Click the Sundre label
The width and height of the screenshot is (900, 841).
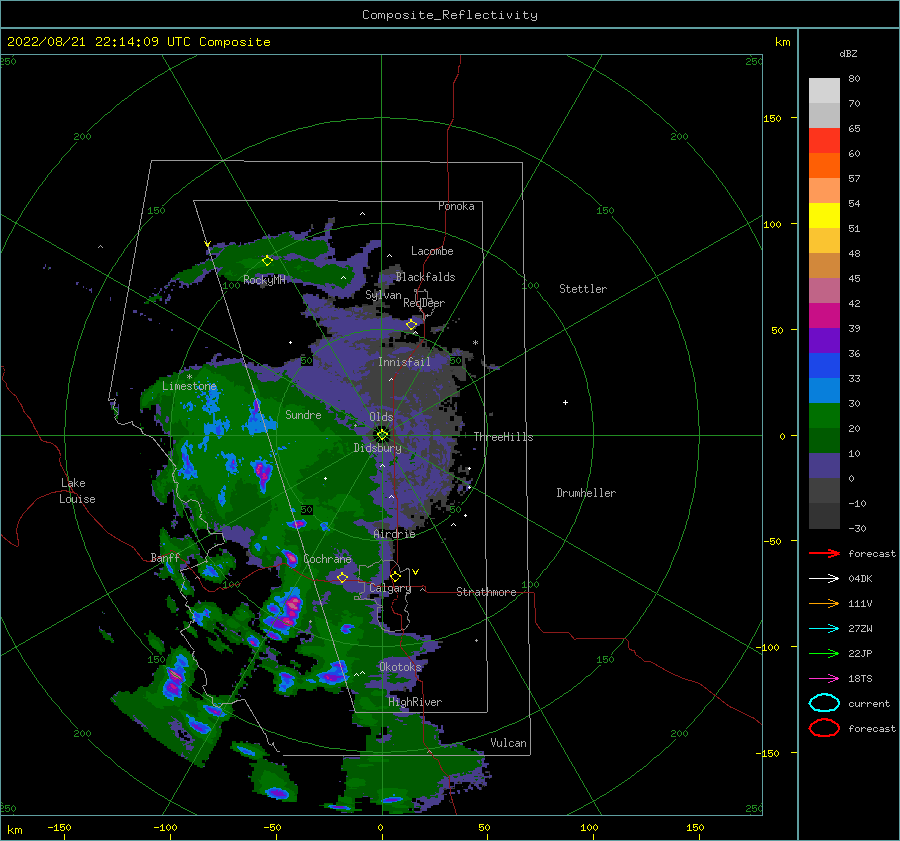[x=303, y=414]
